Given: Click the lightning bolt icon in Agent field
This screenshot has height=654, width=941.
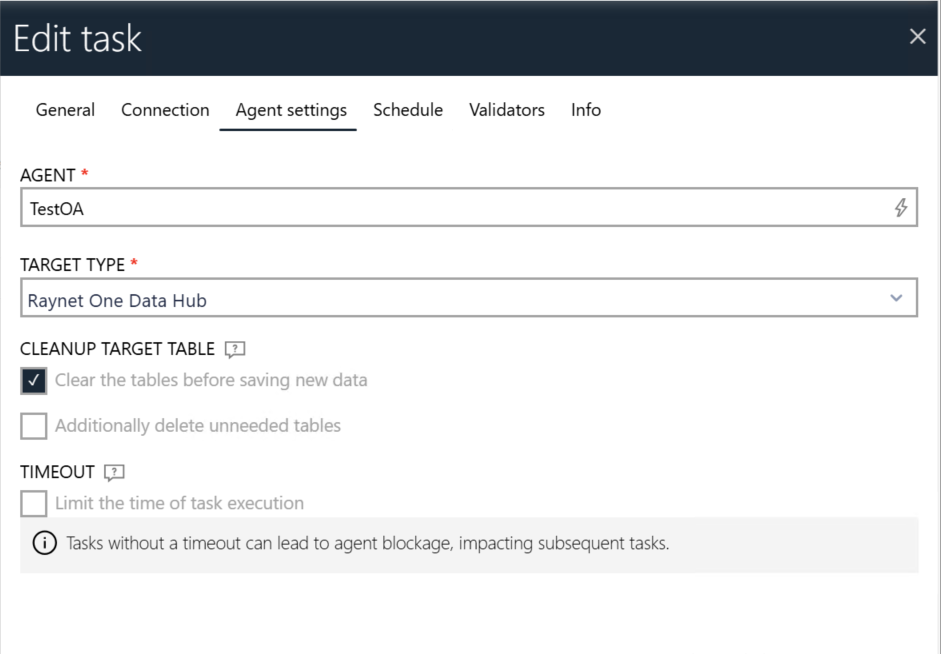Looking at the screenshot, I should pyautogui.click(x=900, y=208).
